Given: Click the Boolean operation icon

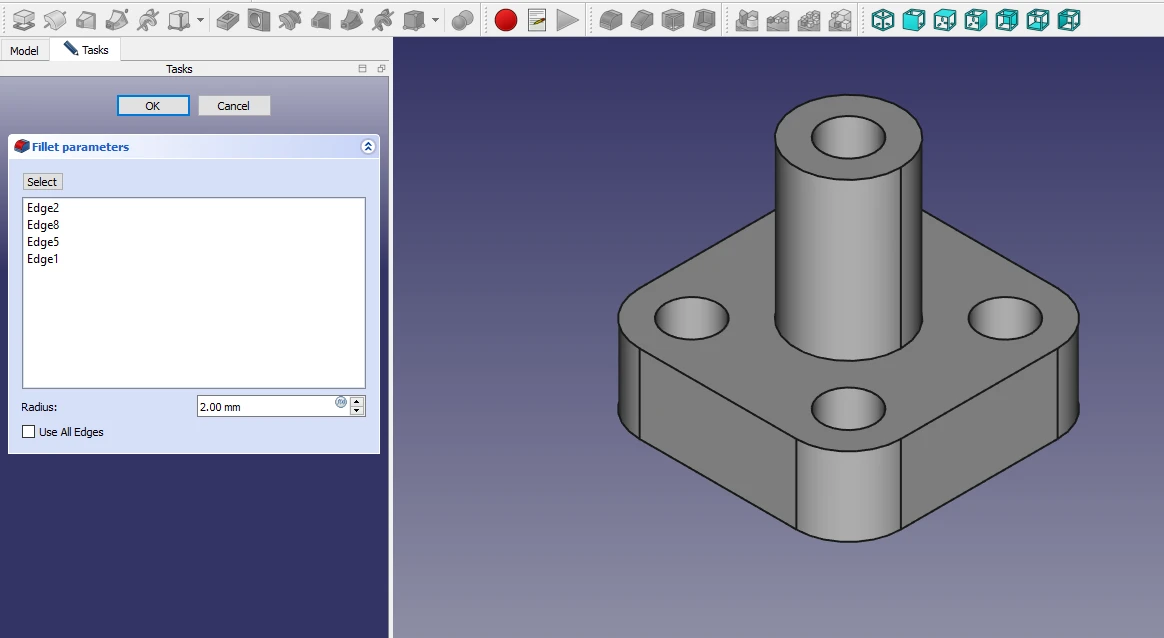Looking at the screenshot, I should click(462, 19).
